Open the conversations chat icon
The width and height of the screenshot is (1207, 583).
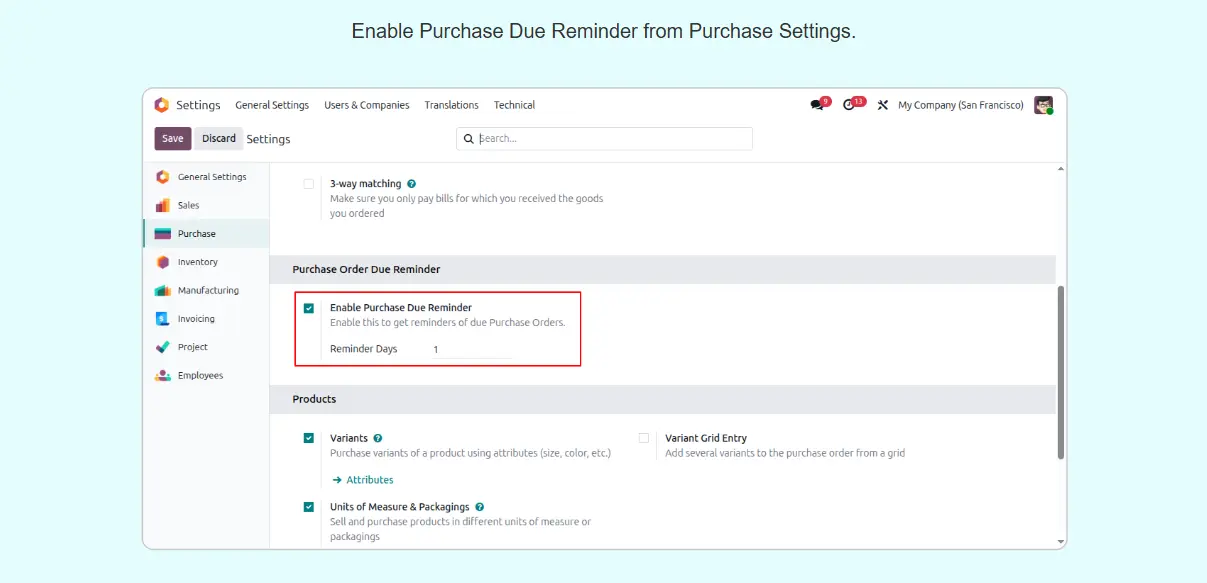click(x=818, y=105)
